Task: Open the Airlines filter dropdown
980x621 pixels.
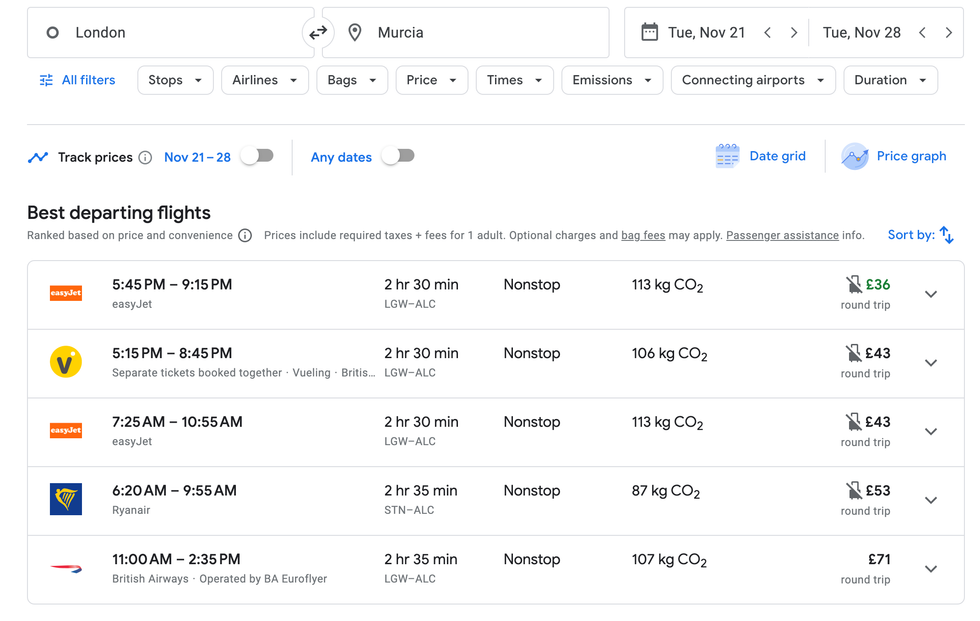Action: (x=265, y=80)
